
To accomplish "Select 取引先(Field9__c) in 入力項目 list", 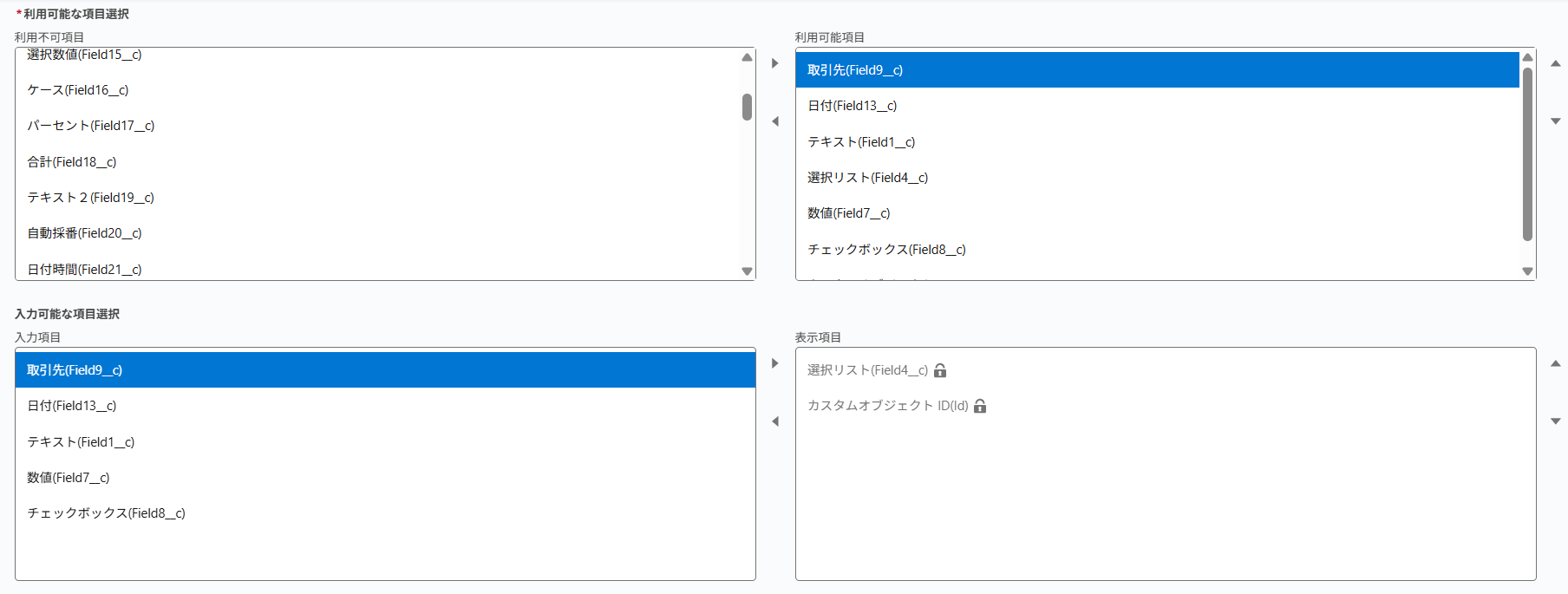I will pos(75,370).
